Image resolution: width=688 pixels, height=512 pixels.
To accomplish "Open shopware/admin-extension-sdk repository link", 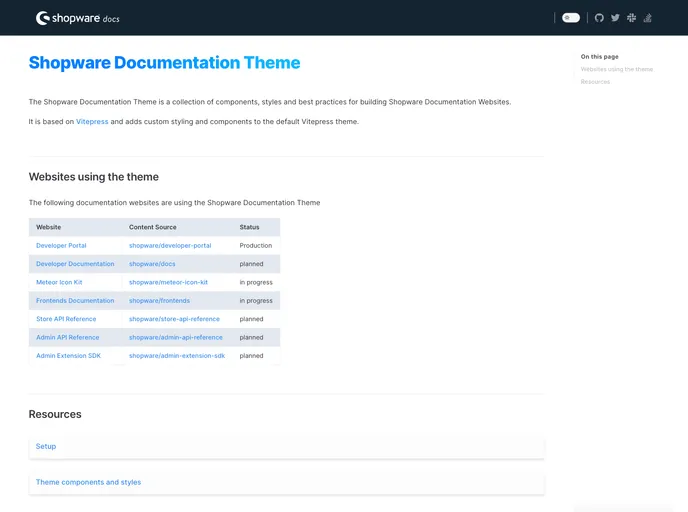I will point(177,356).
